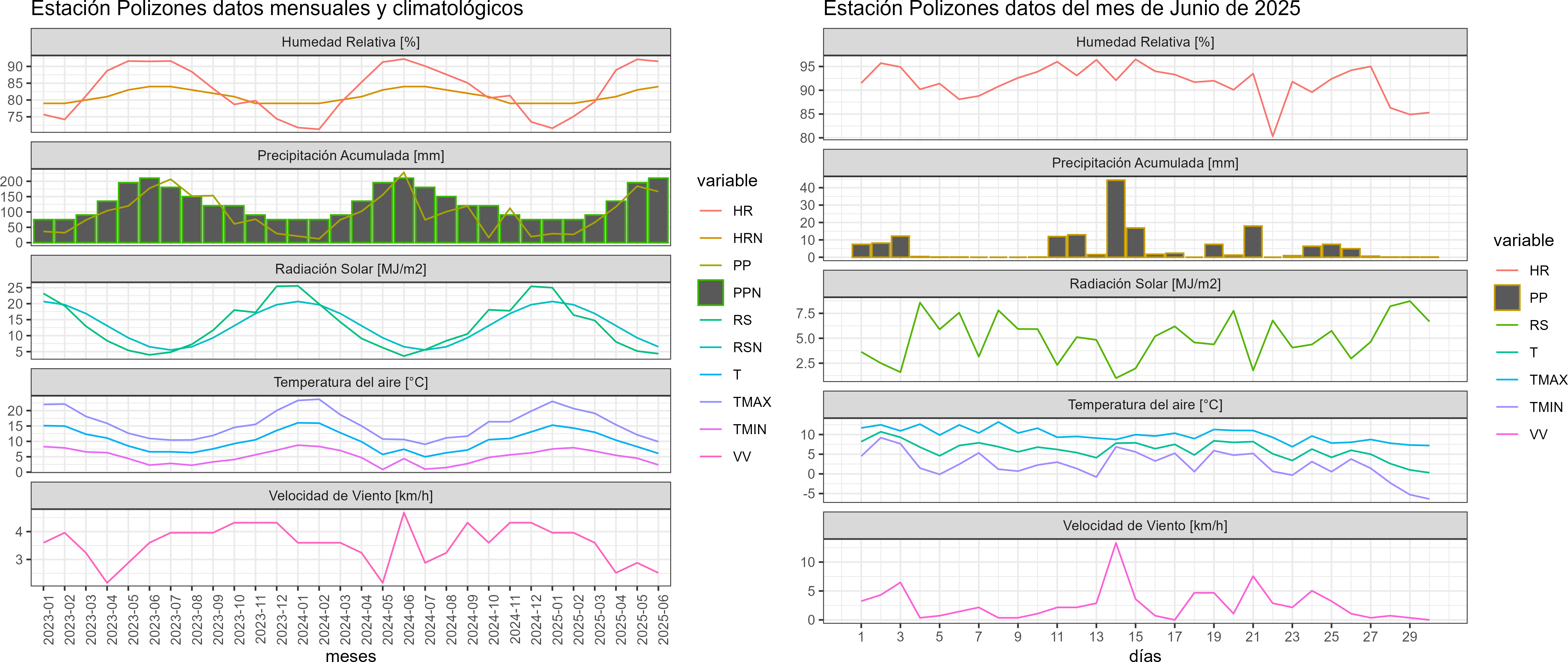Click the 'Velocidad de Viento [km/h]' header in the June 2025 chart
The image size is (1568, 662).
(x=1145, y=526)
